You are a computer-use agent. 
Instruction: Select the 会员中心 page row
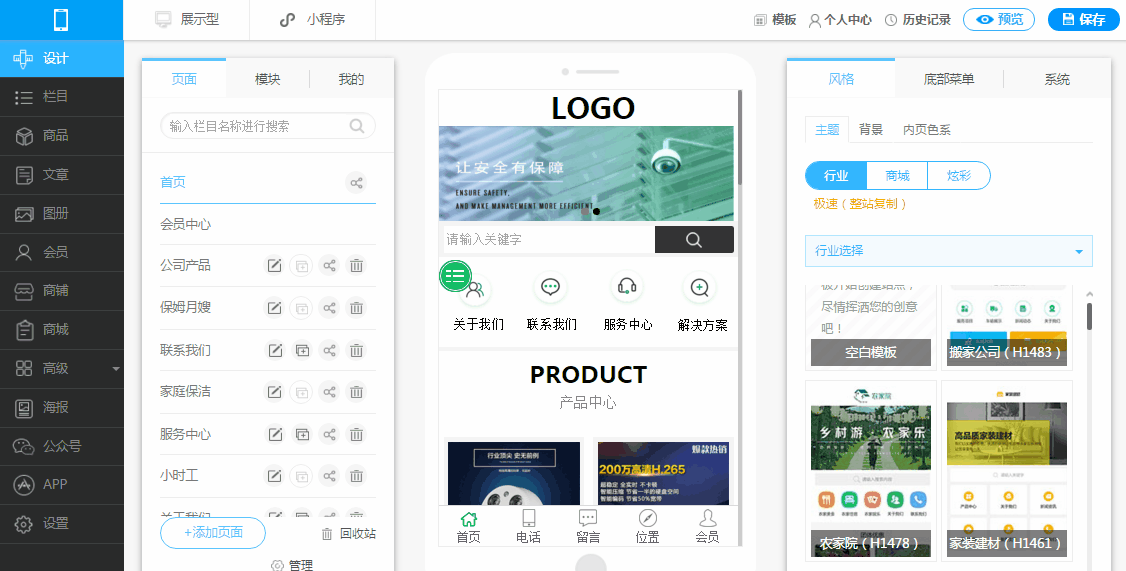[x=268, y=224]
